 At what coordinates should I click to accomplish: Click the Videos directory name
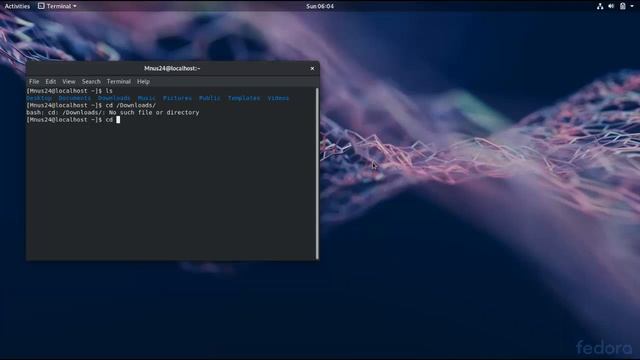tap(278, 98)
